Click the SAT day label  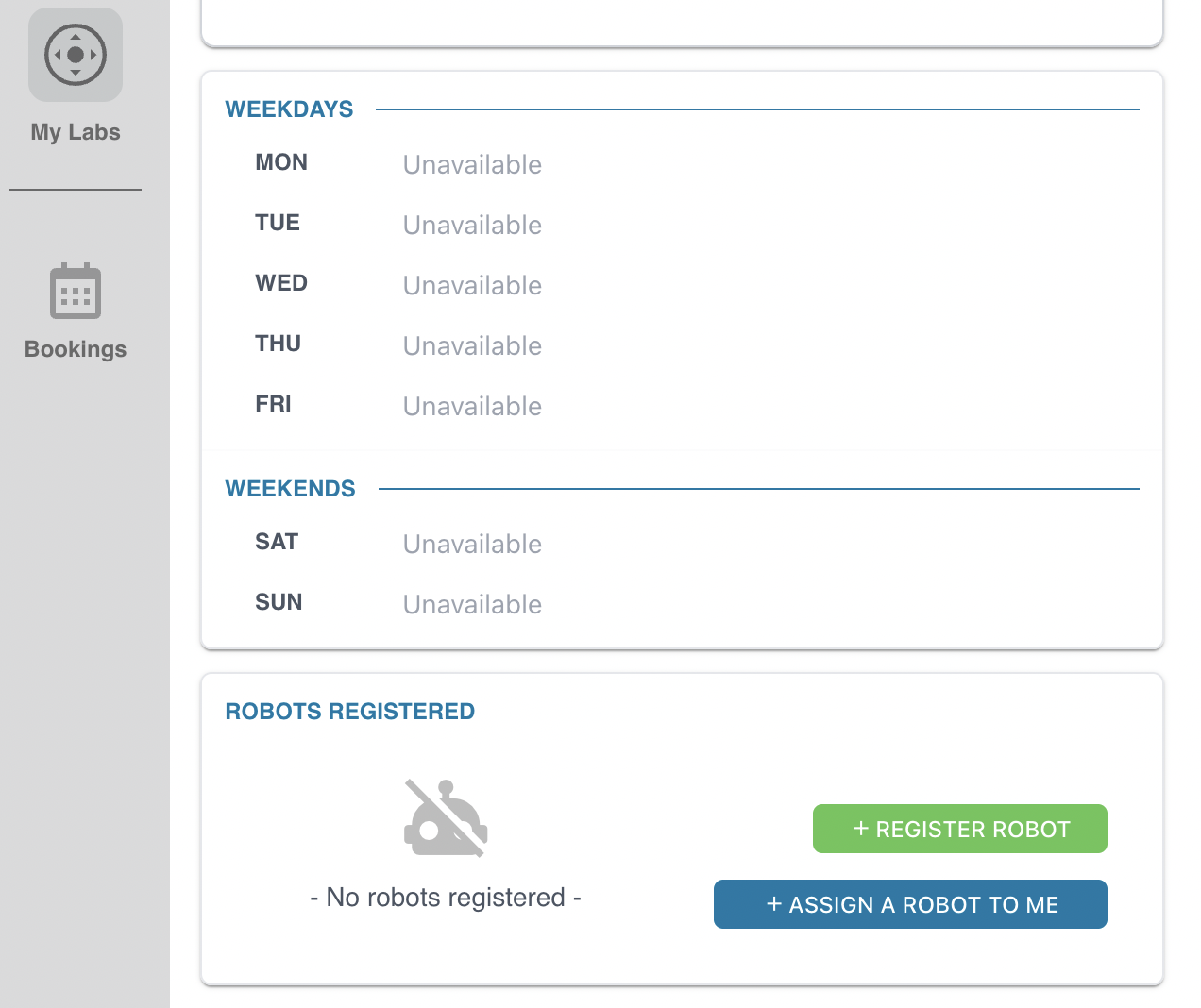click(x=277, y=542)
